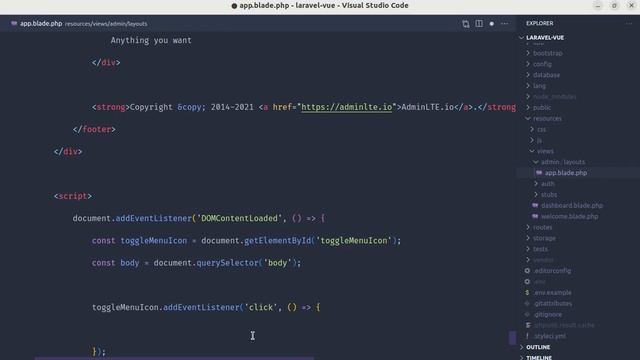
Task: Open the .styleci.yml file
Action: coord(549,336)
